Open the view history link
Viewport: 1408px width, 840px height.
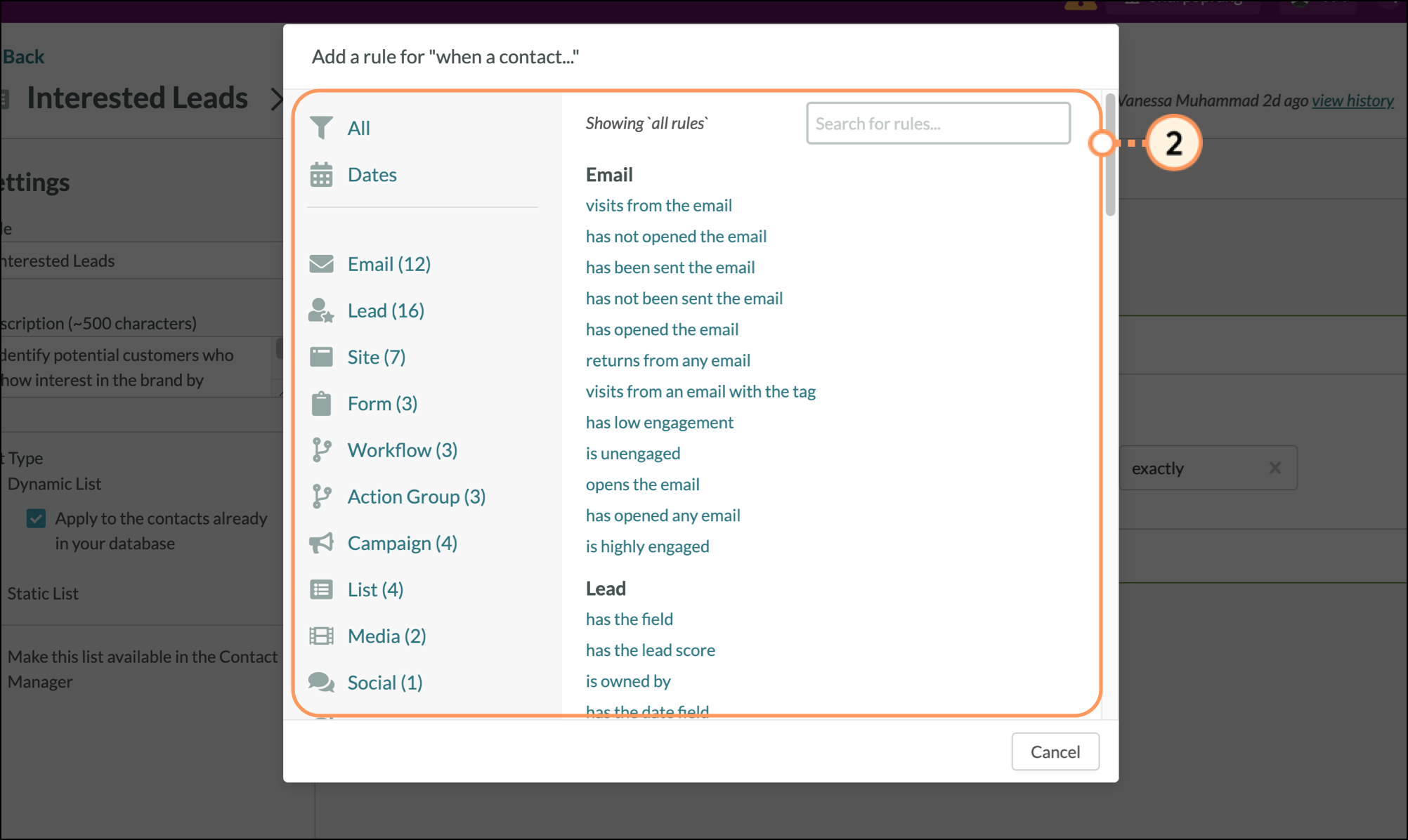(1352, 100)
